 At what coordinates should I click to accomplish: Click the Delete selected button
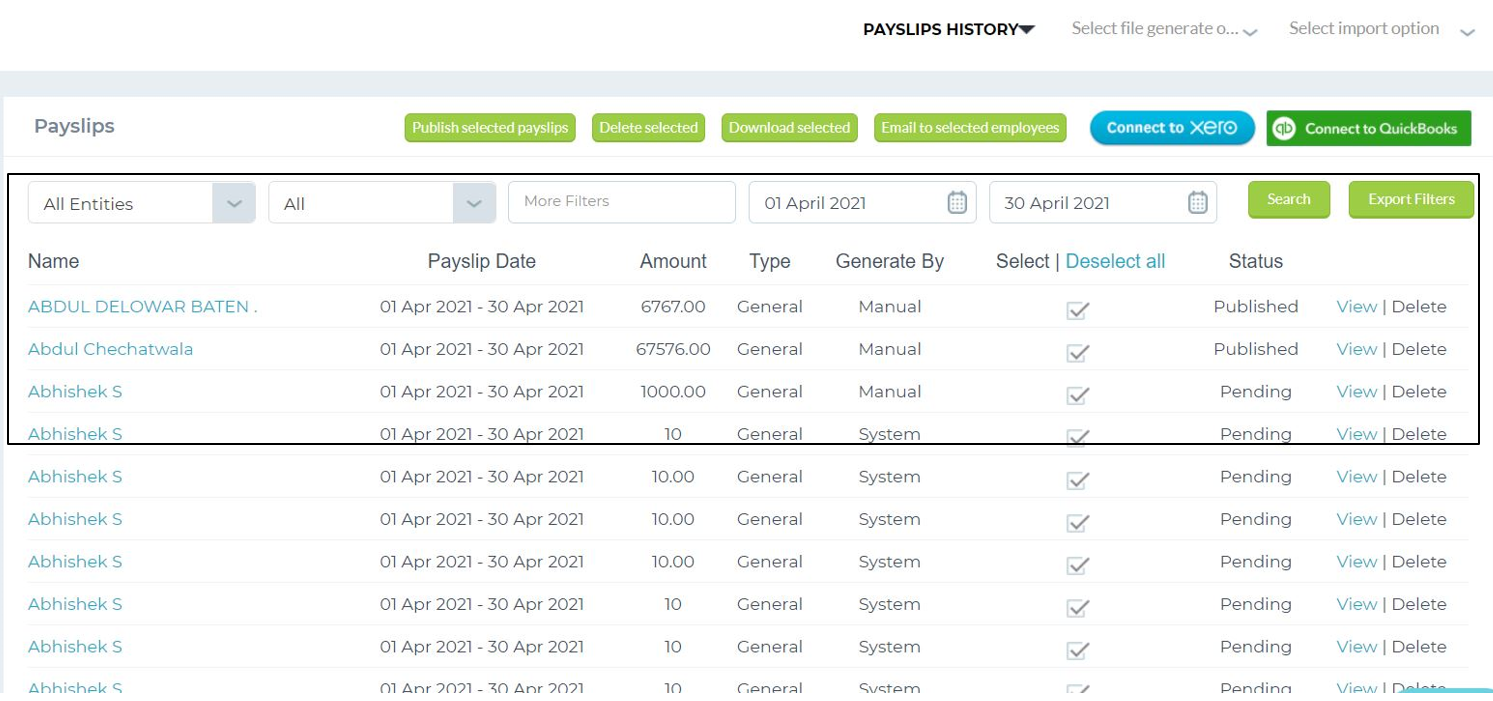649,128
